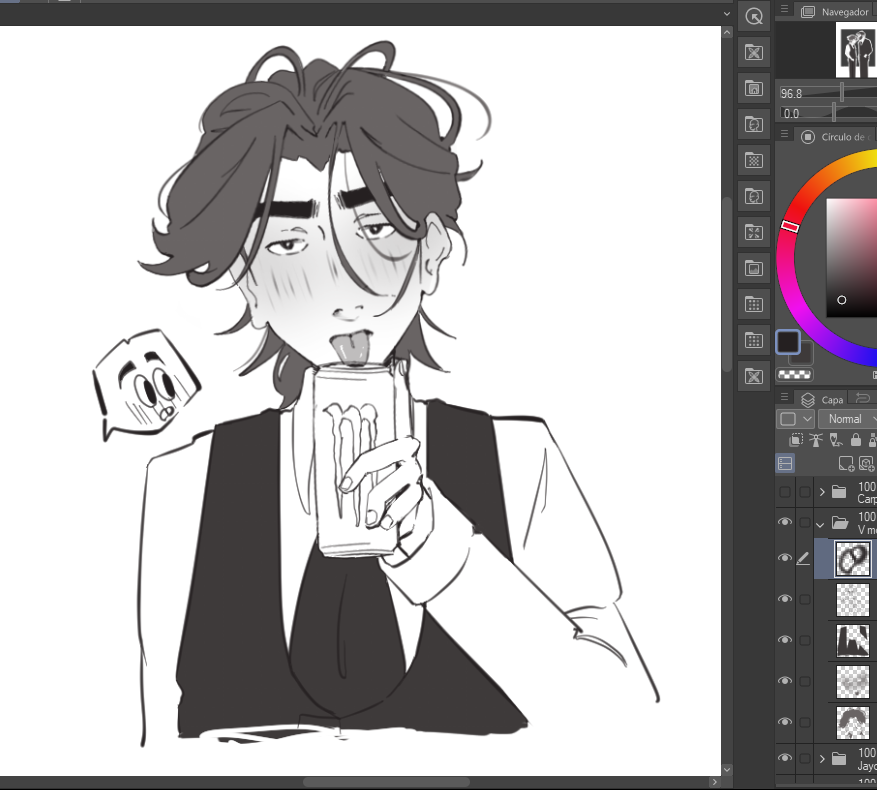This screenshot has height=790, width=877.
Task: Hide the dark vest-shape layer
Action: pyautogui.click(x=785, y=639)
